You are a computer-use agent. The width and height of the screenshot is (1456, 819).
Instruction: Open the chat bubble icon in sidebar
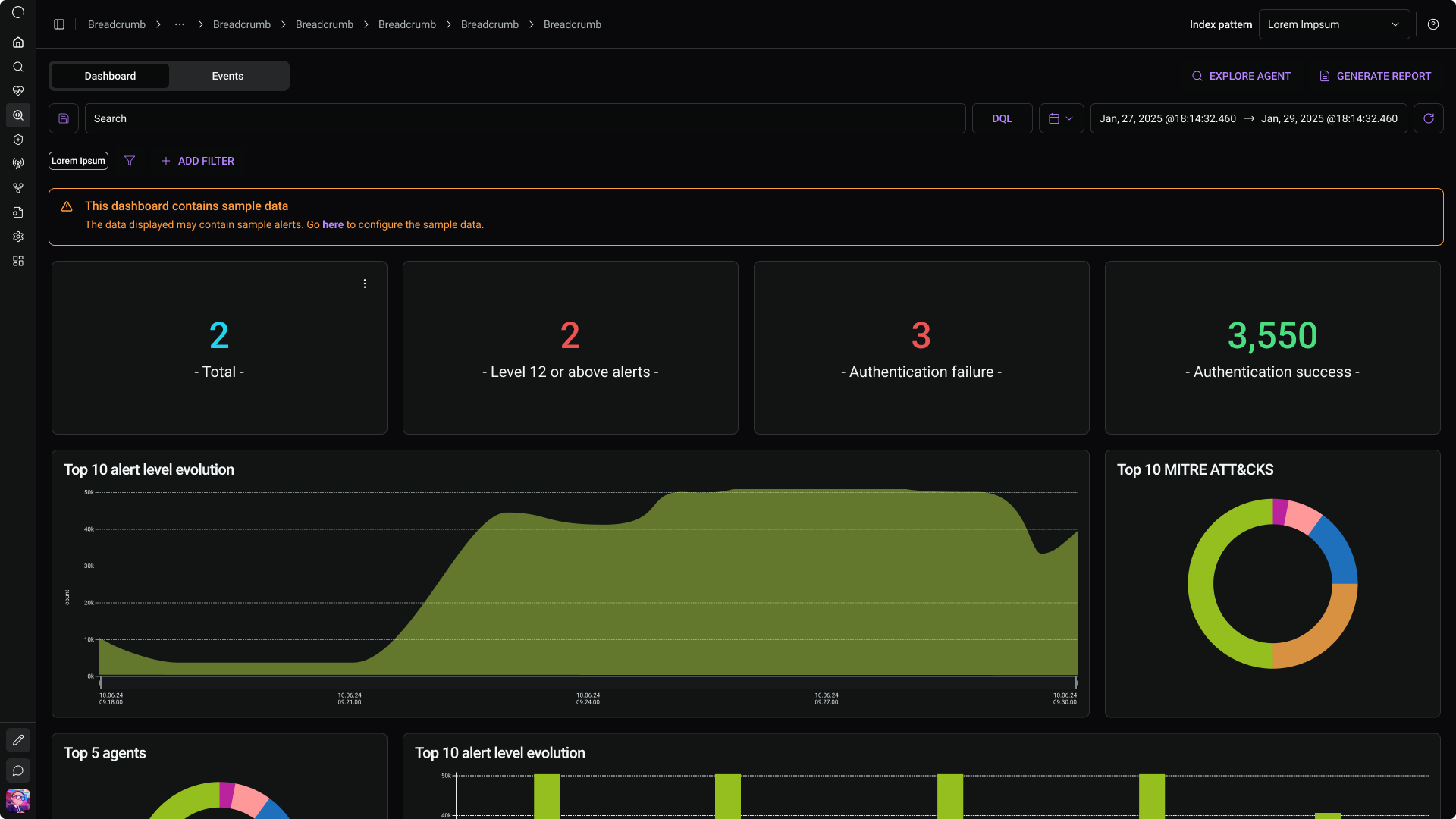[18, 770]
